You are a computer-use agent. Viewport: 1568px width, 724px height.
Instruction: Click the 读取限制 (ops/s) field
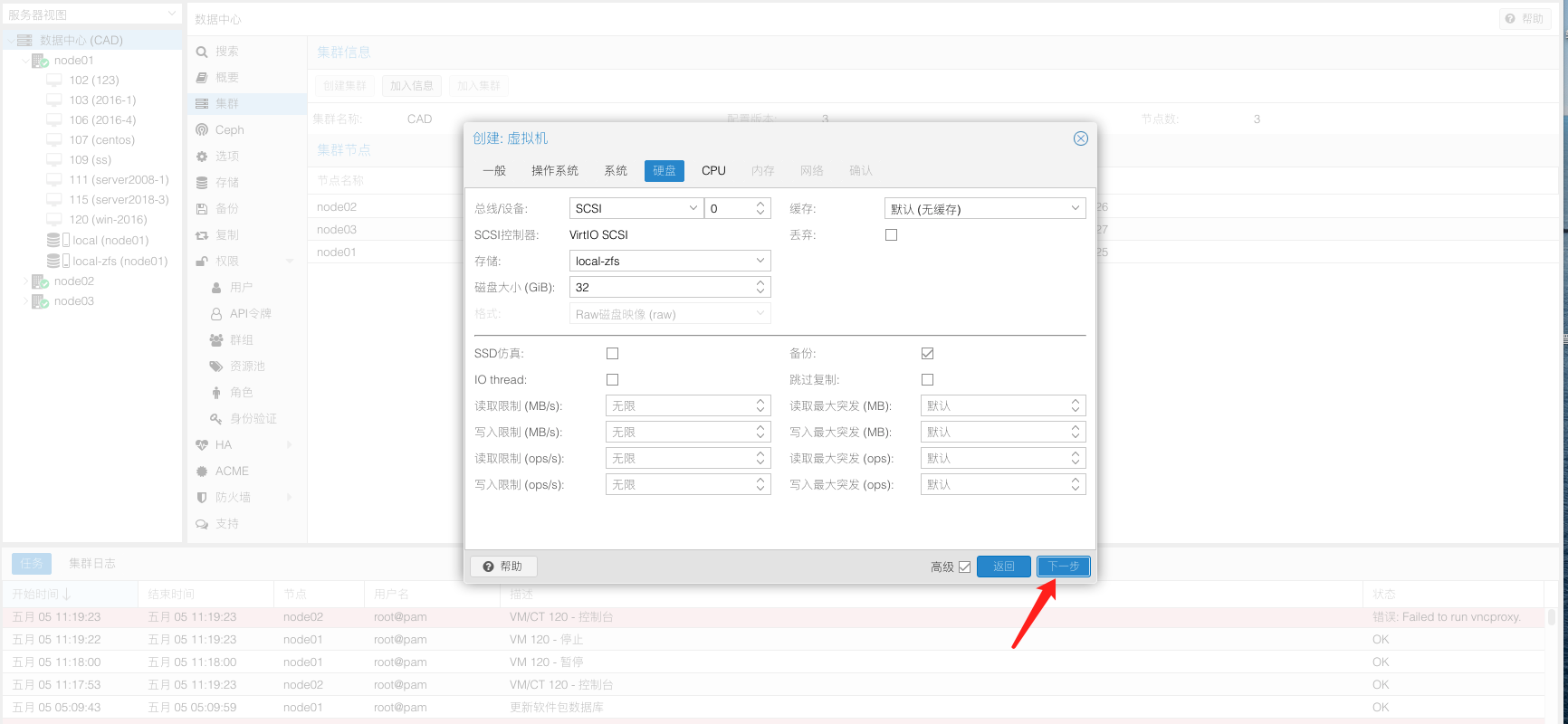(x=688, y=458)
